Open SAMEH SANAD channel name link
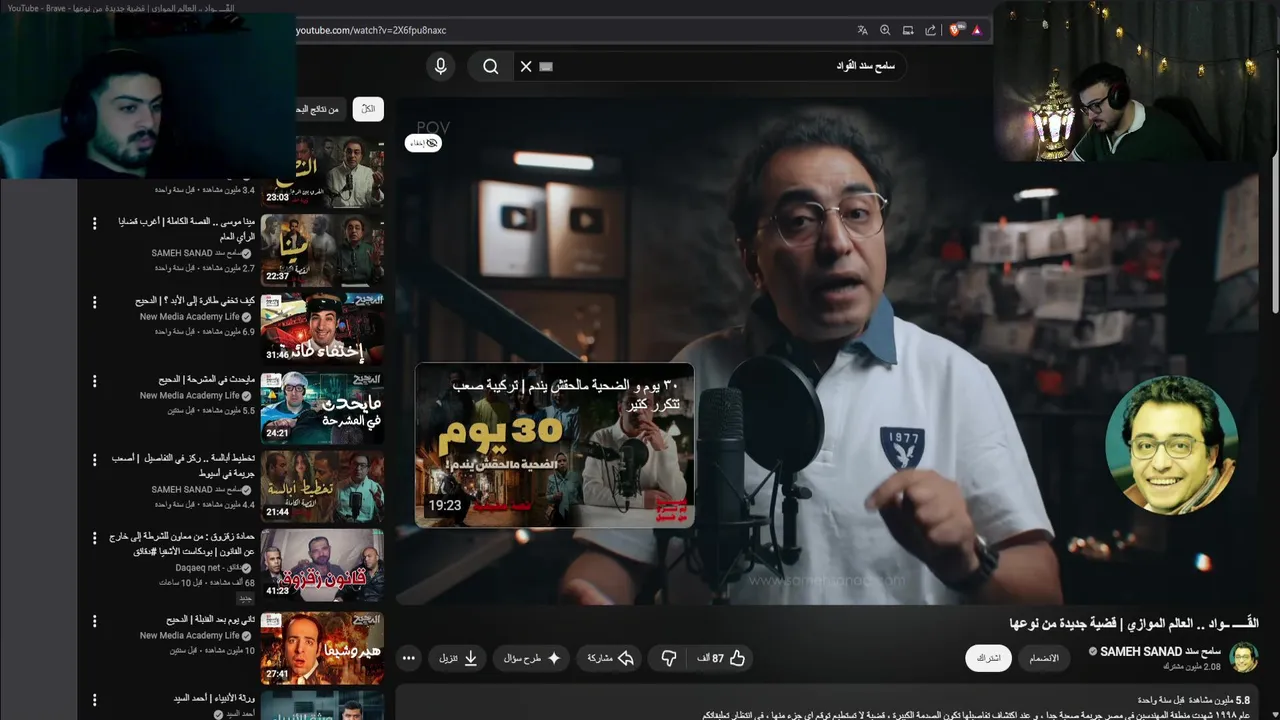The height and width of the screenshot is (720, 1280). click(x=1162, y=651)
